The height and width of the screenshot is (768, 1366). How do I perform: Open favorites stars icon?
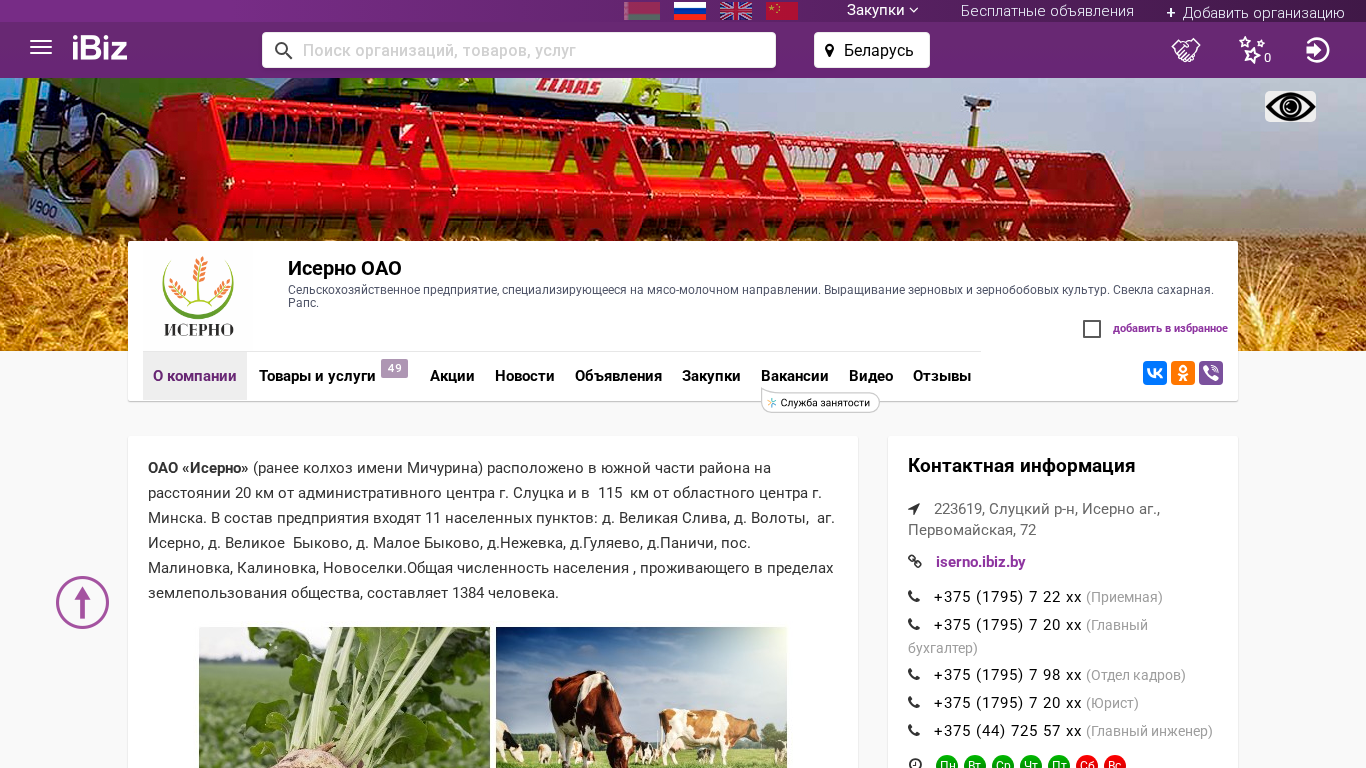(1253, 50)
